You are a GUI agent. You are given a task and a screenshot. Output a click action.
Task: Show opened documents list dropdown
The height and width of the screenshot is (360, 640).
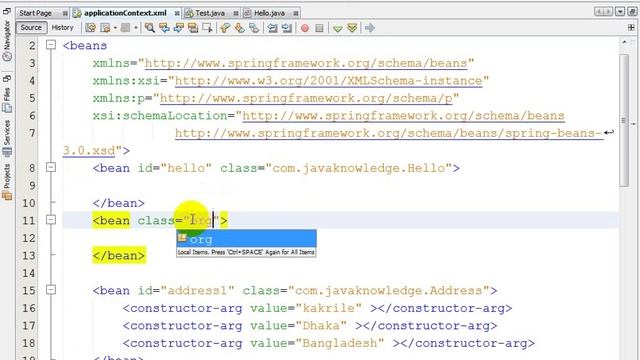tap(620, 12)
